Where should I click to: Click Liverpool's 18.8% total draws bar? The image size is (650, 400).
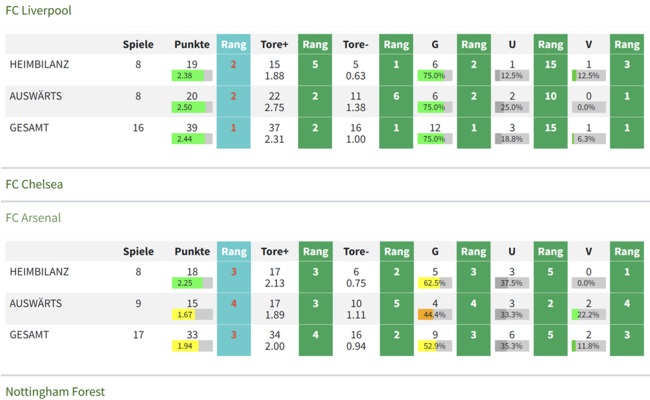(511, 139)
